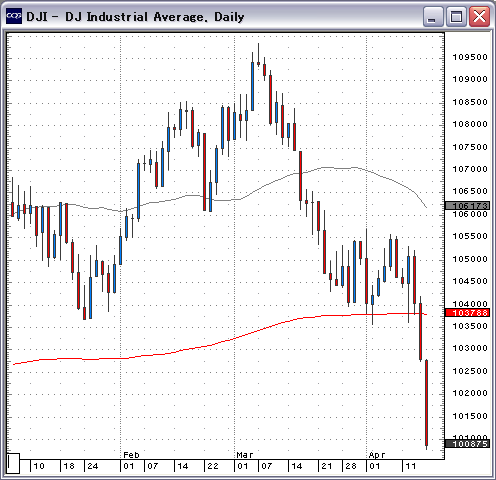
Task: Click the 106500 price axis value
Action: [470, 191]
